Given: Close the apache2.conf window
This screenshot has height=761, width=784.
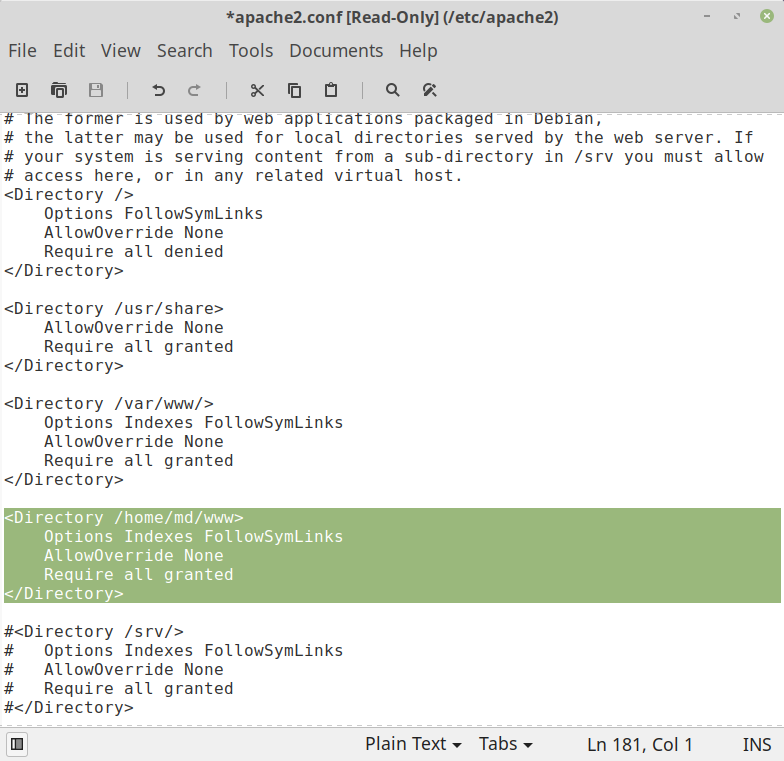Looking at the screenshot, I should point(766,16).
